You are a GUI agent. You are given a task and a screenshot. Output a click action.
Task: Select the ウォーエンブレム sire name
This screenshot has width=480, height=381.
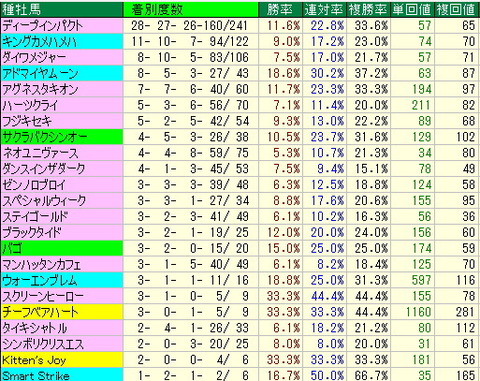tap(40, 280)
